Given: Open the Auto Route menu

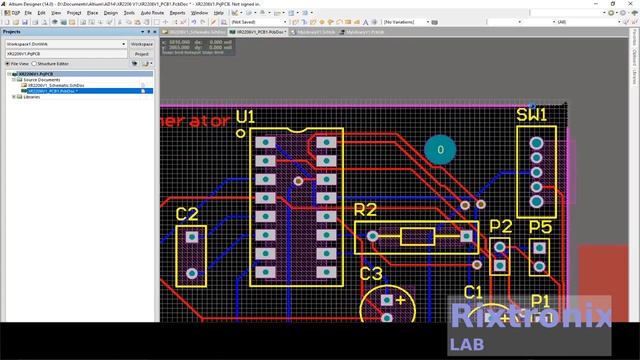Looking at the screenshot, I should pos(152,13).
